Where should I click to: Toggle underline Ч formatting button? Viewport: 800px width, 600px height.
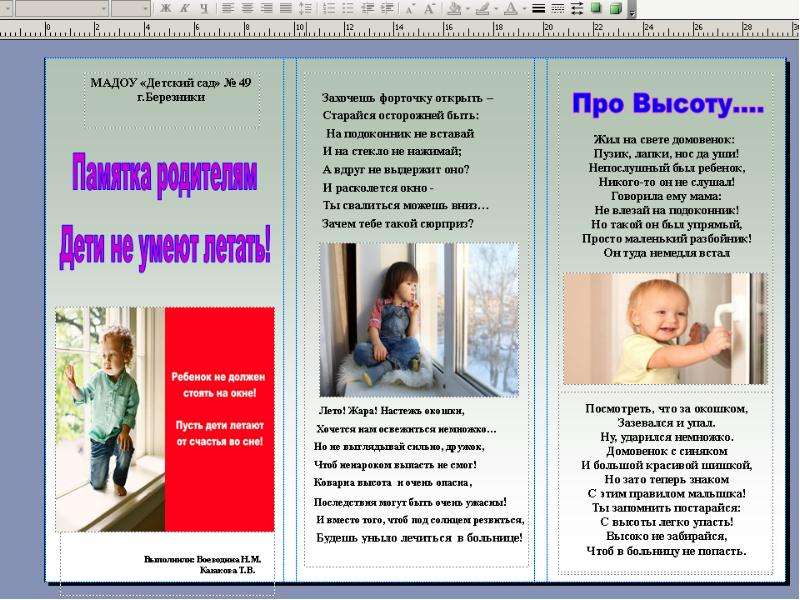[204, 9]
